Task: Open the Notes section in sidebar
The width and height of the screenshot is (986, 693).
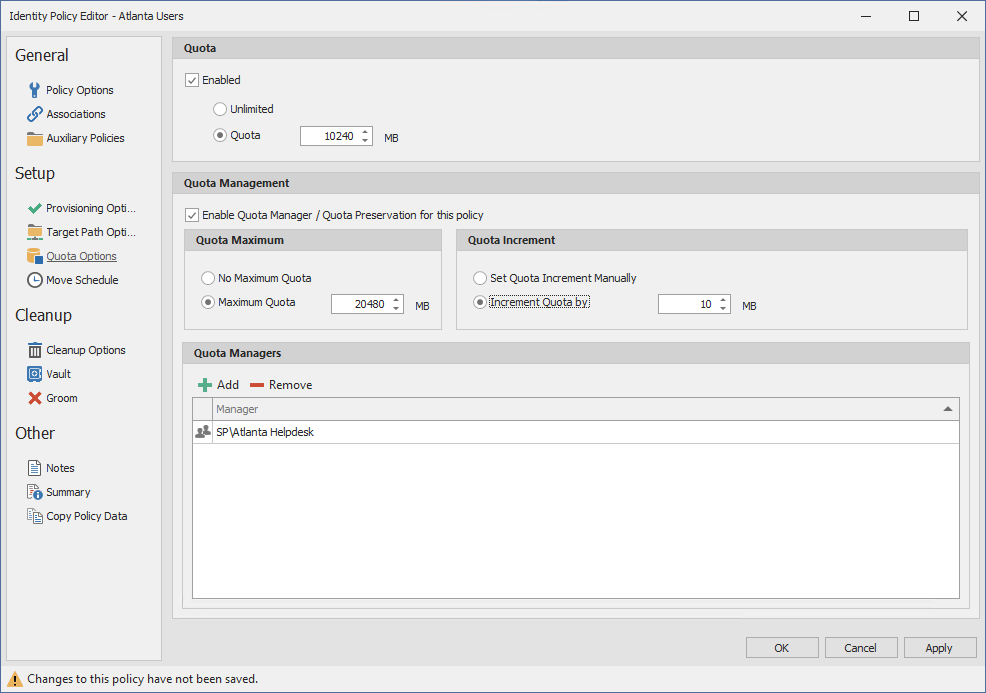Action: pos(60,468)
